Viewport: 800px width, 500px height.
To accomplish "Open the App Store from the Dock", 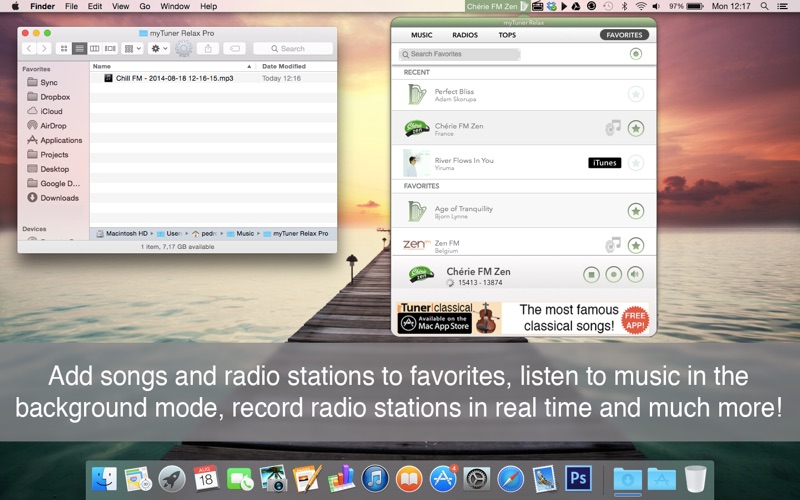I will (x=443, y=479).
